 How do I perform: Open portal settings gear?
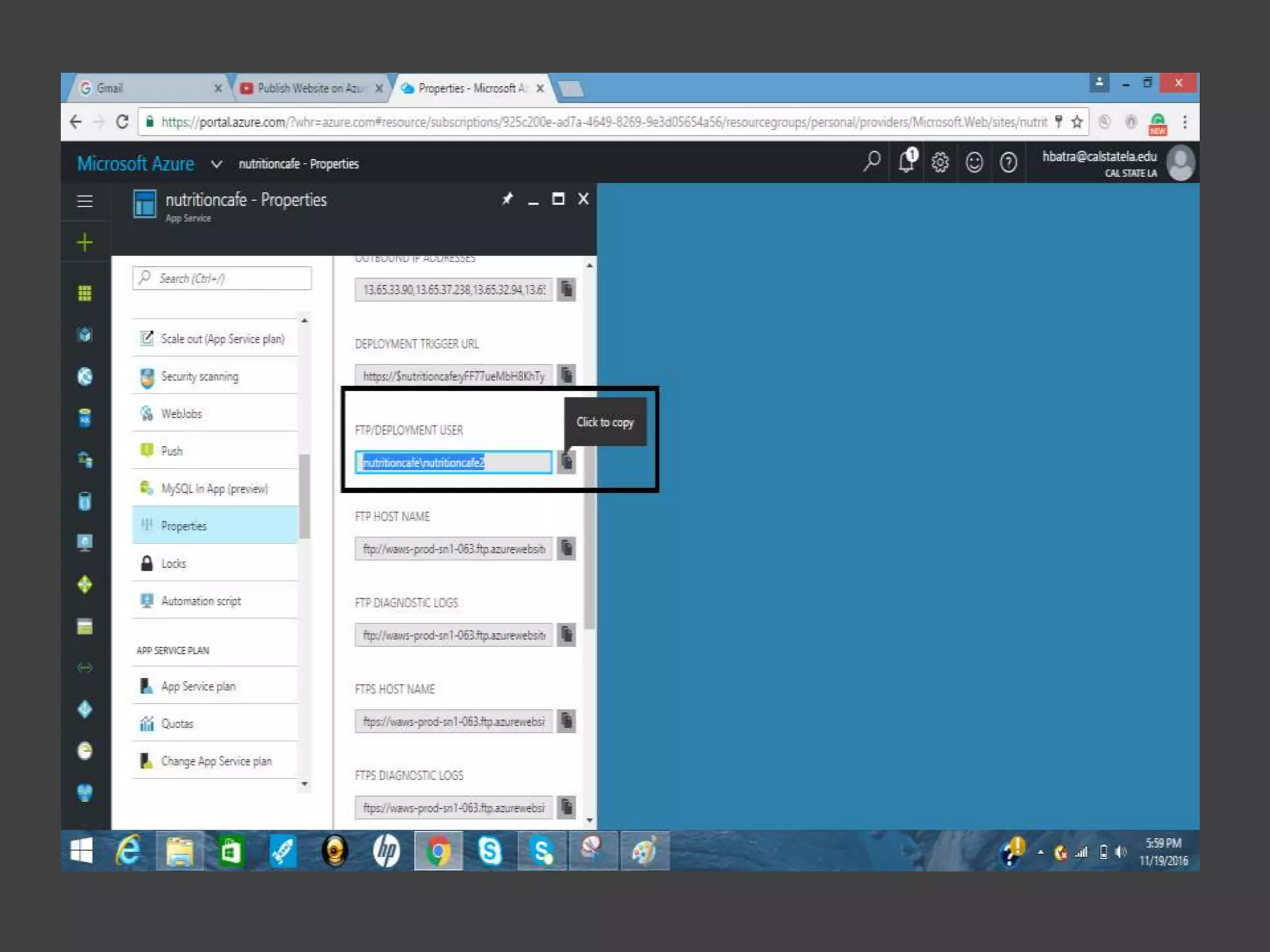940,162
